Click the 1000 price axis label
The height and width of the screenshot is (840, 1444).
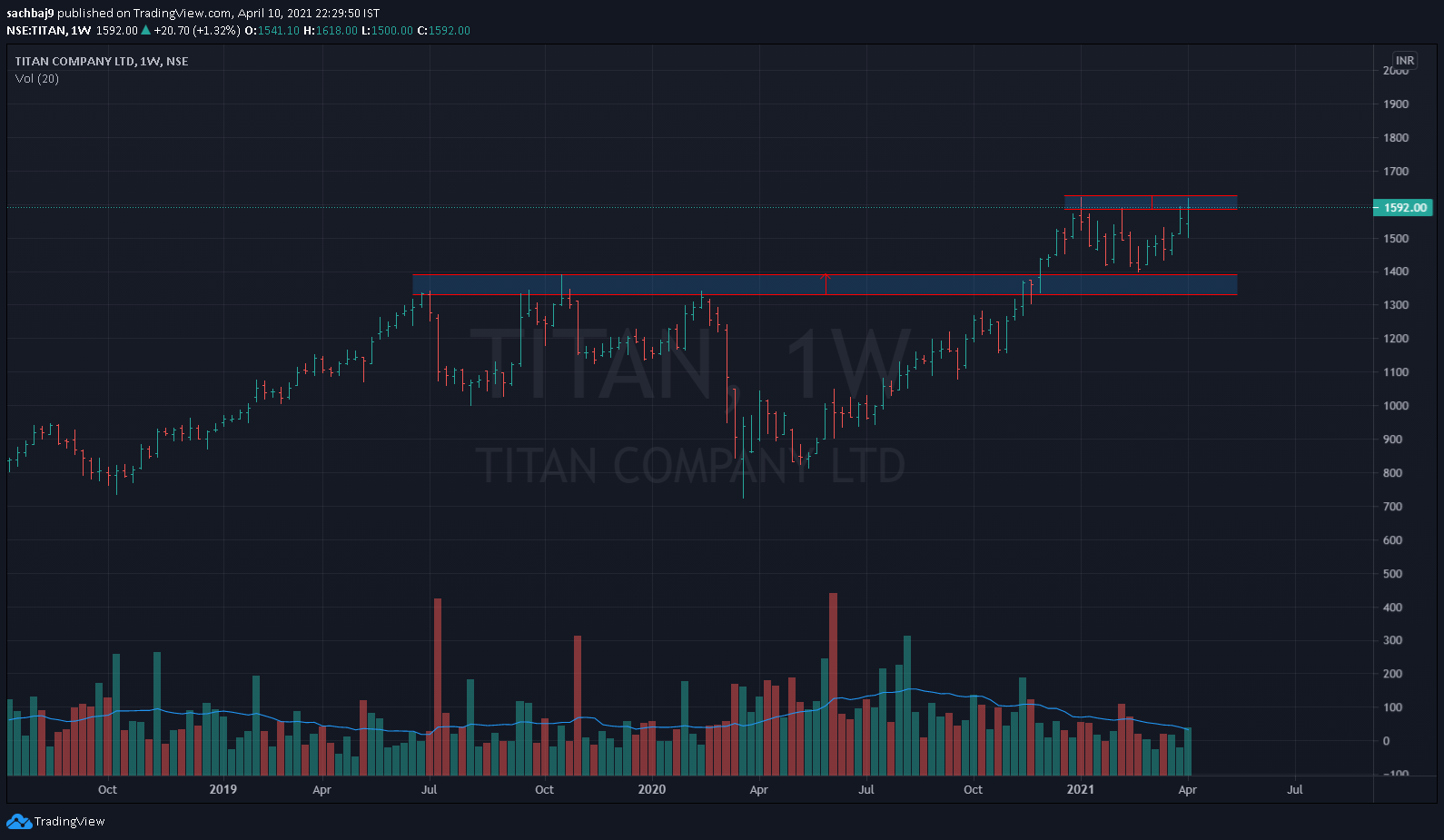(x=1396, y=406)
